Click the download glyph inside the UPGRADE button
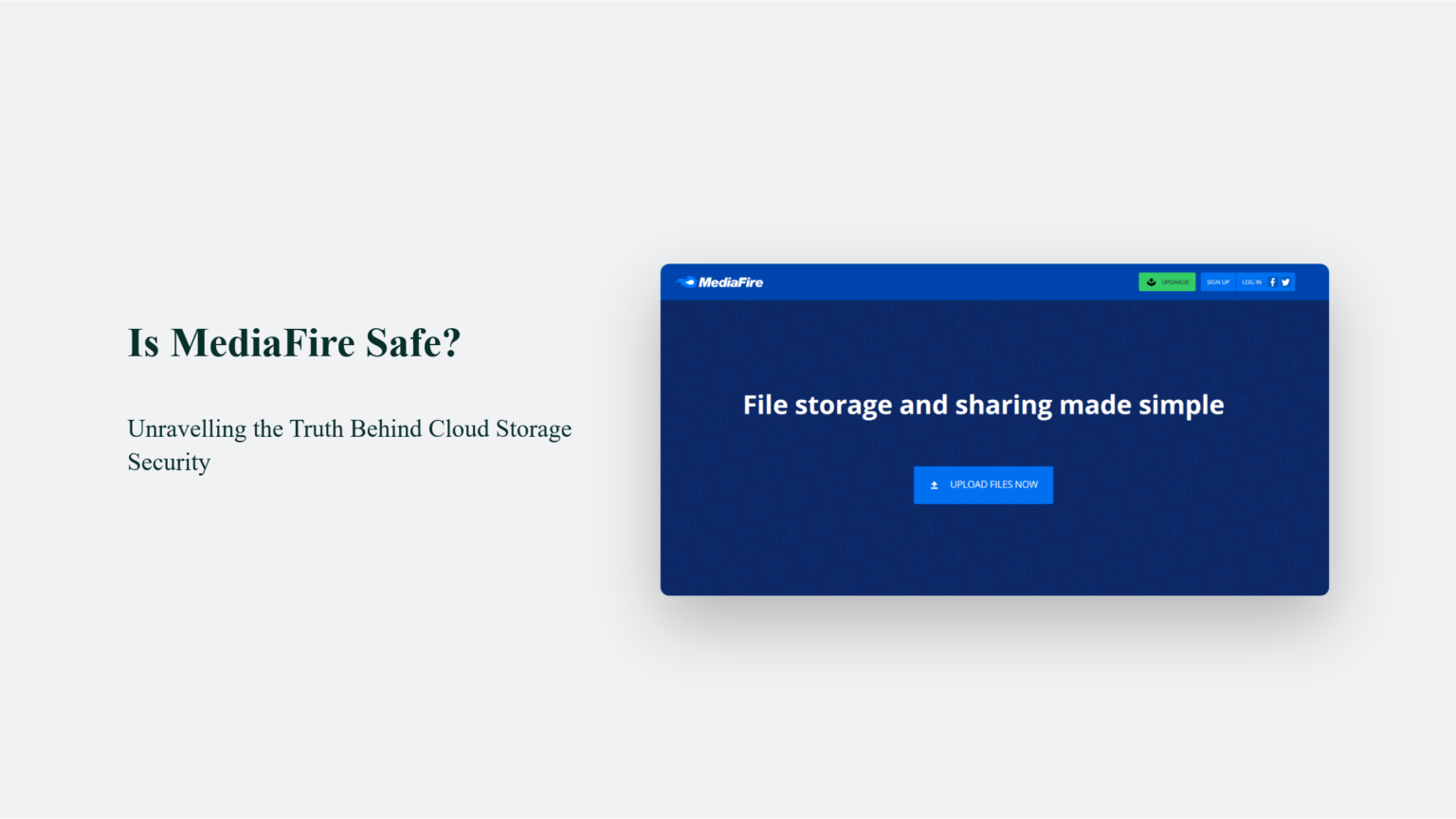 click(1151, 282)
